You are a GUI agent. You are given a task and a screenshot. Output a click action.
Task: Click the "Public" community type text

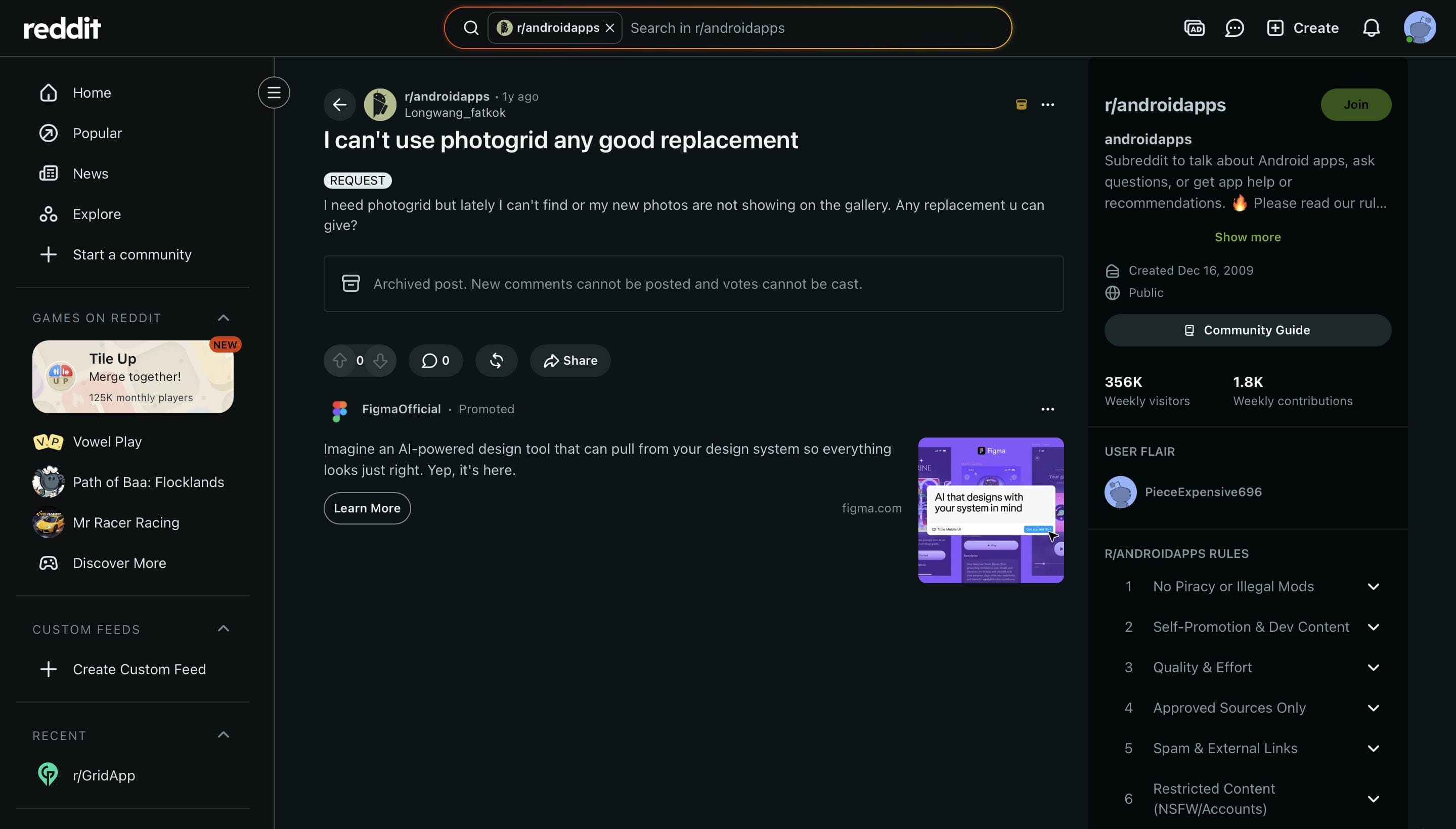[1146, 293]
